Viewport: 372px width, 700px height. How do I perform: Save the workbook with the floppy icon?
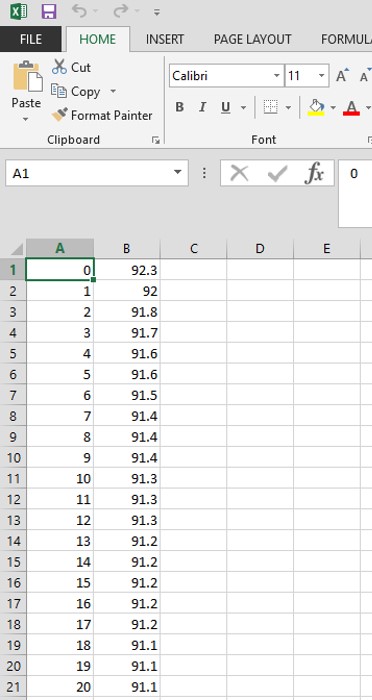(49, 11)
